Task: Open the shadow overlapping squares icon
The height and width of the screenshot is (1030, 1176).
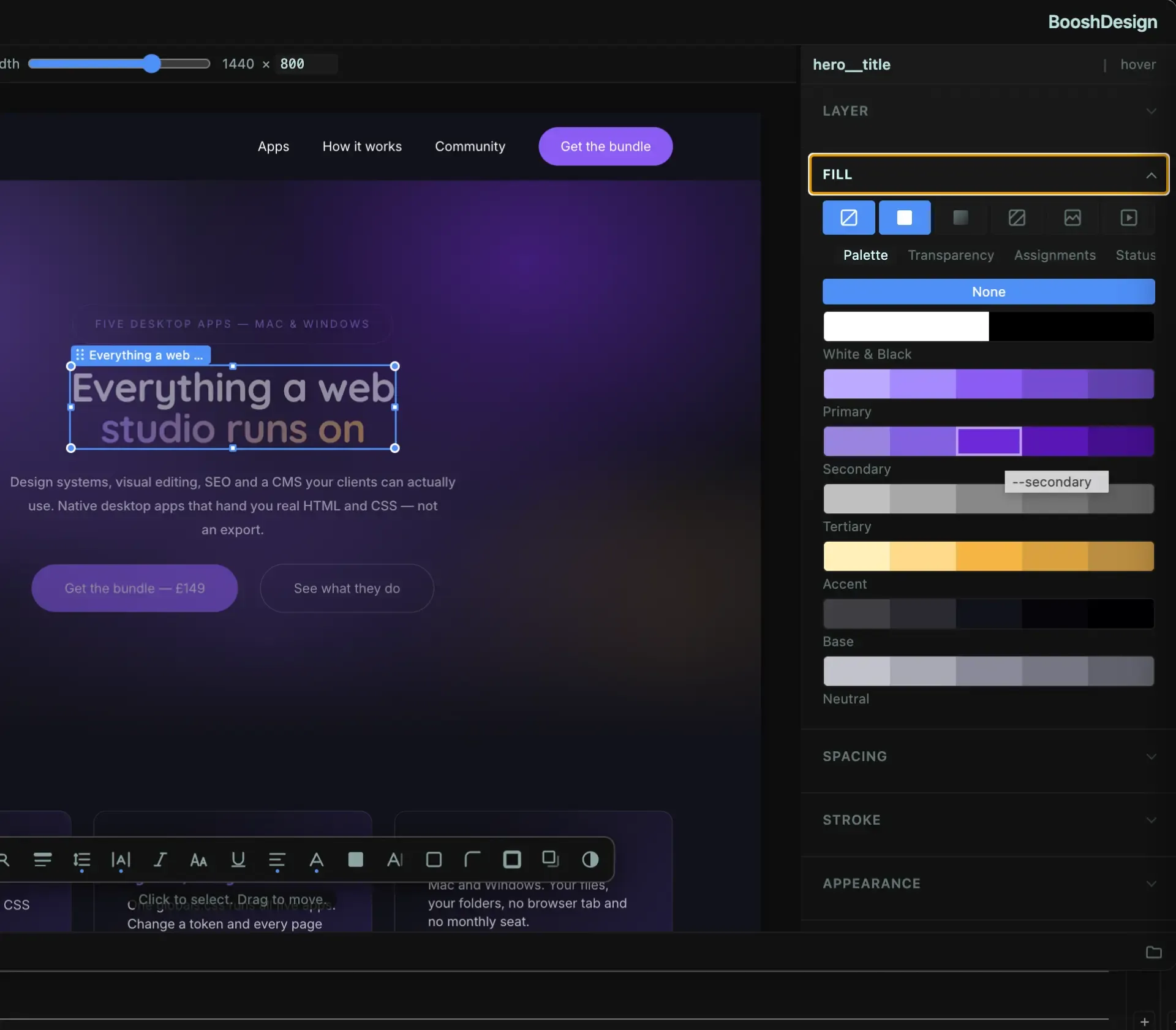Action: 551,859
